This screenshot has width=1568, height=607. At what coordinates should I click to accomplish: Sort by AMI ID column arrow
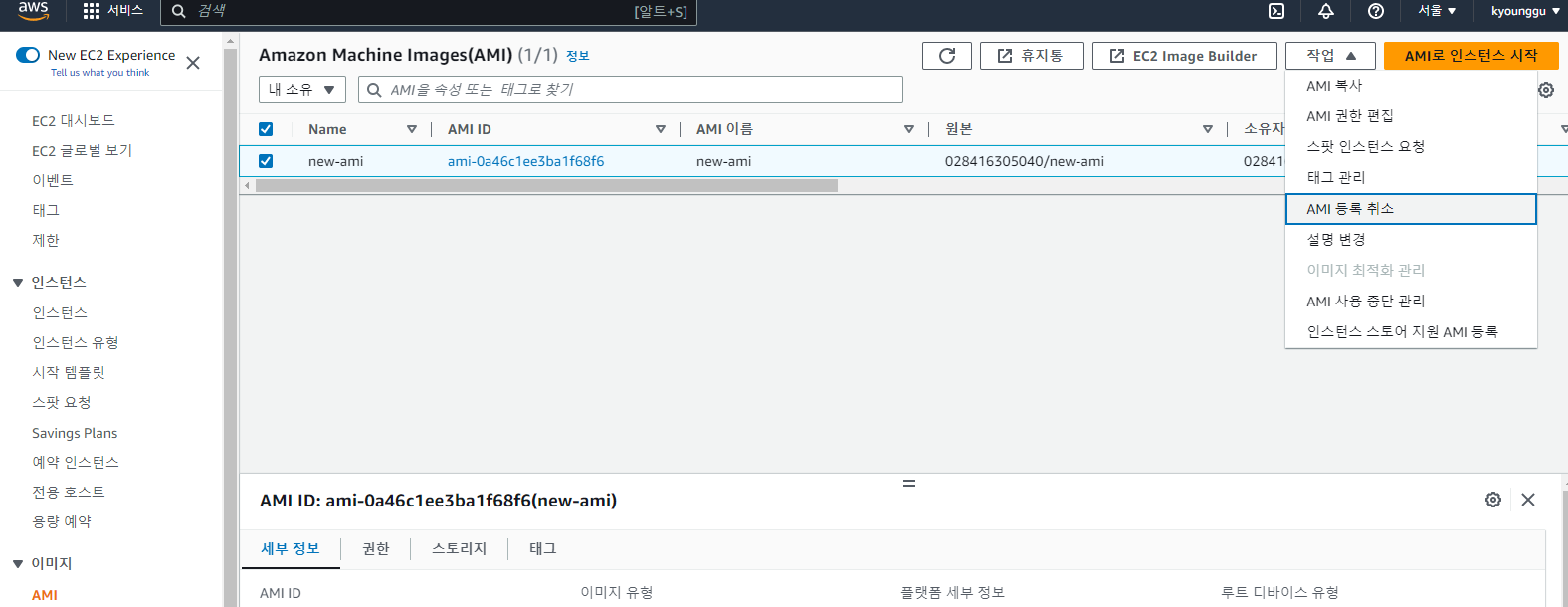coord(661,129)
